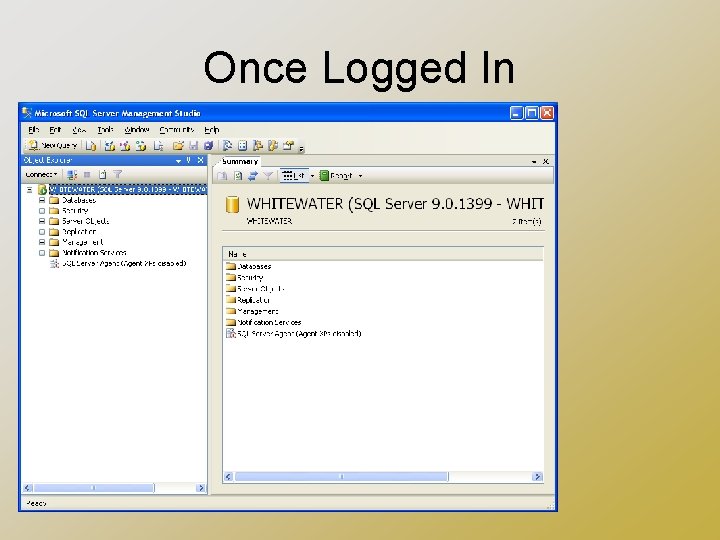
Task: Select Databases in the Object Explorer tree
Action: point(79,200)
